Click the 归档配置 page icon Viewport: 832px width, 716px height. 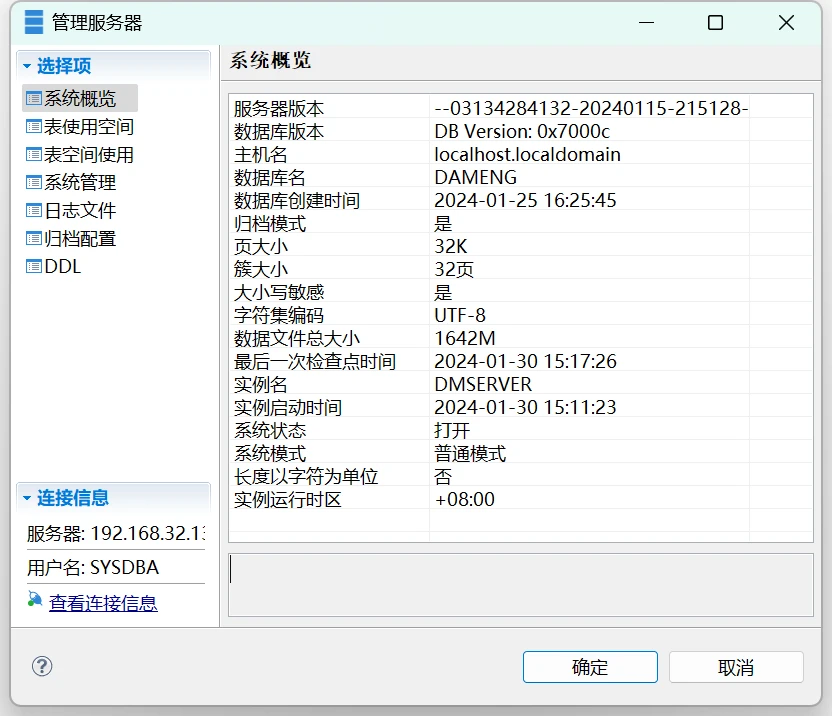(34, 239)
